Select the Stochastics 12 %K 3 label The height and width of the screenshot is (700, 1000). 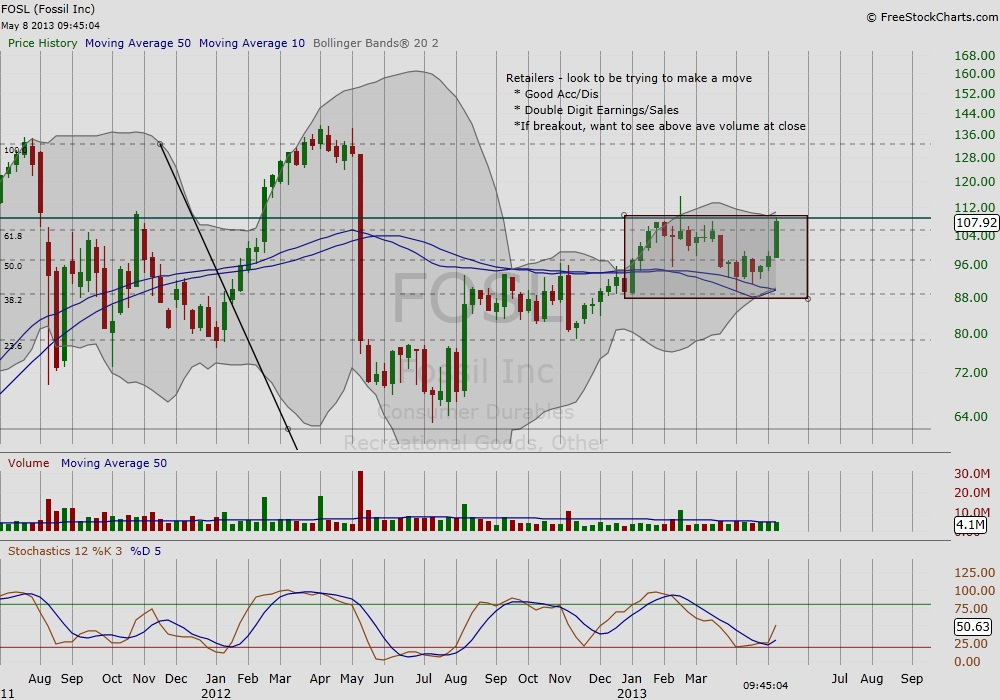64,551
